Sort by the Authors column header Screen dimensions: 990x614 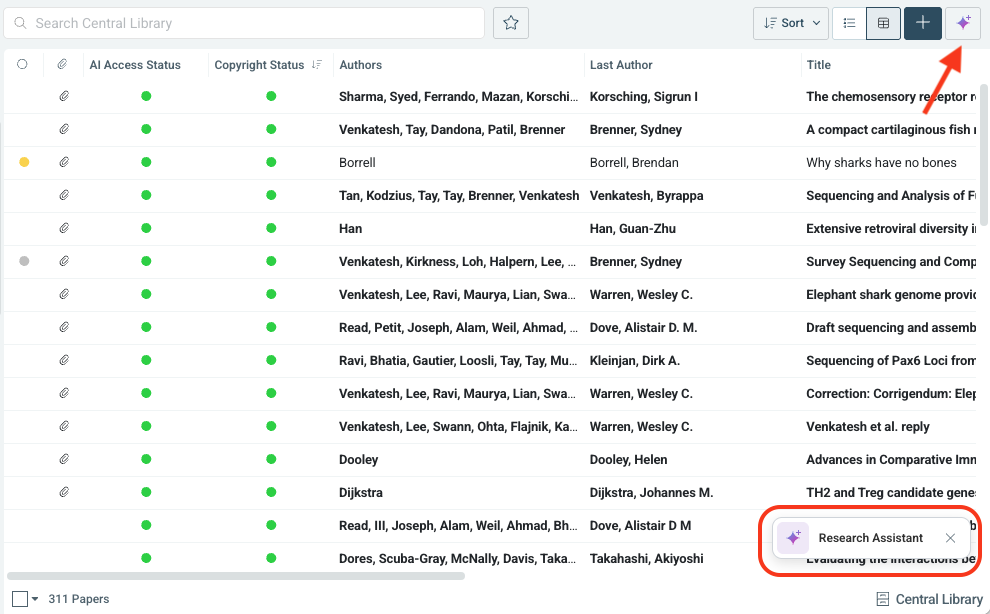click(x=361, y=65)
